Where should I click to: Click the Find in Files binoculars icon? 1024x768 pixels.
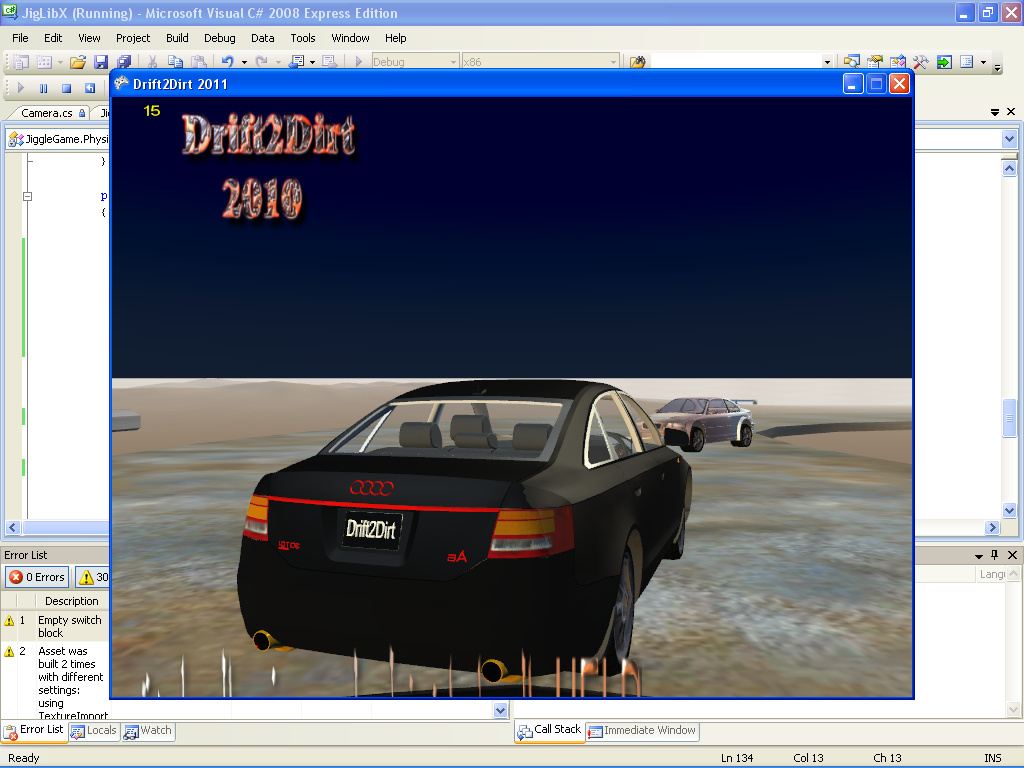click(x=637, y=62)
